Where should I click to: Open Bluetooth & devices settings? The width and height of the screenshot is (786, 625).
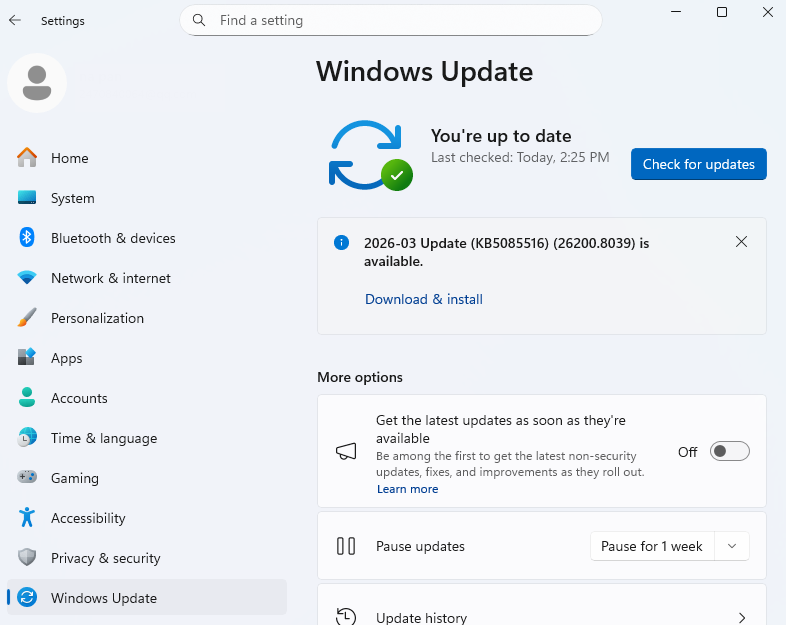[x=147, y=238]
